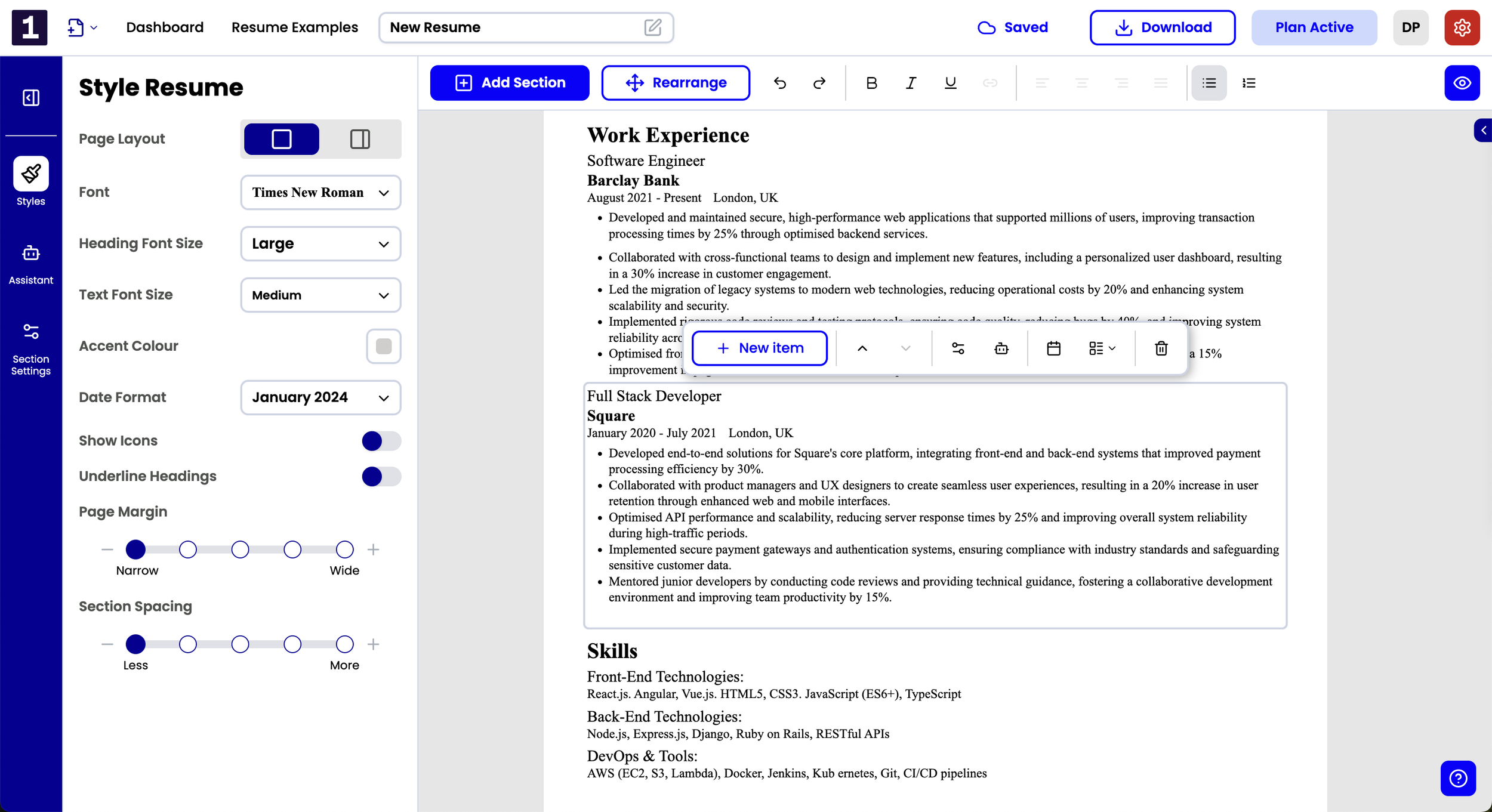Viewport: 1492px width, 812px height.
Task: Open Section Settings sidebar tab
Action: point(31,350)
